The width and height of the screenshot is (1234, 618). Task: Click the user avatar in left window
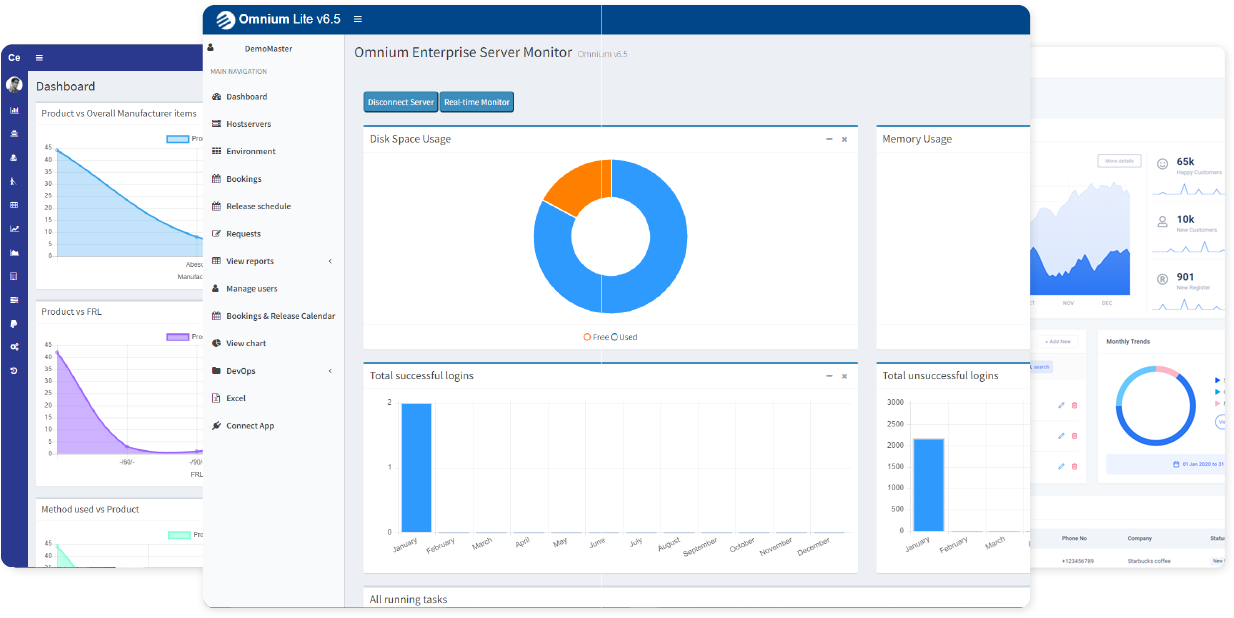coord(14,84)
